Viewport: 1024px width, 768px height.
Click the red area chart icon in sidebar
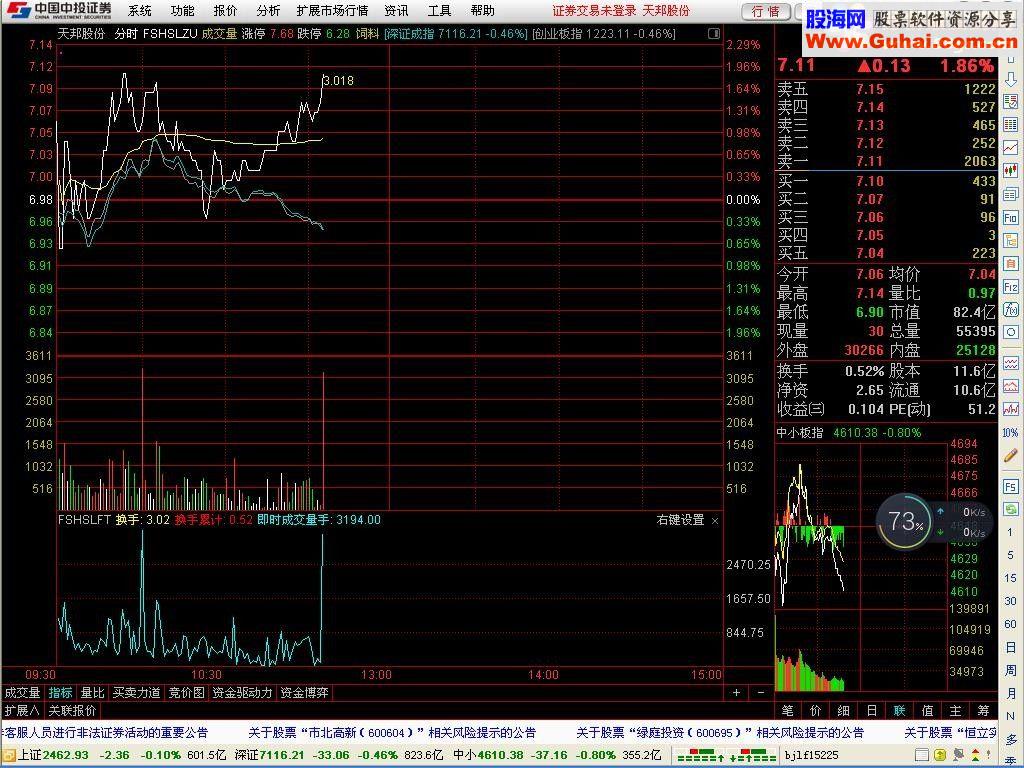pyautogui.click(x=1010, y=388)
